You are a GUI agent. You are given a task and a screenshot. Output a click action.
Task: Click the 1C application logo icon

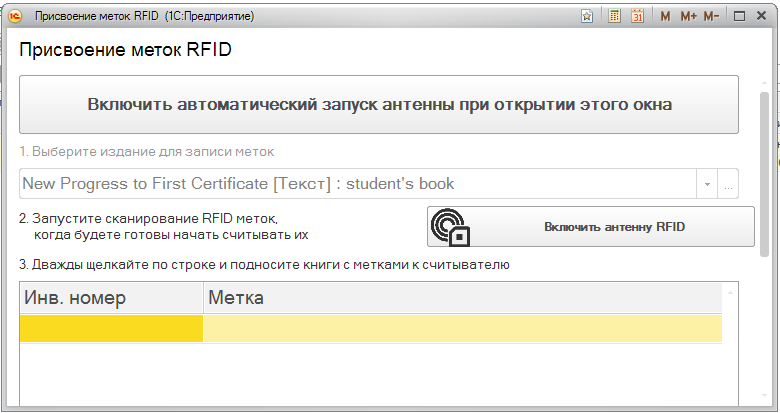tap(14, 17)
